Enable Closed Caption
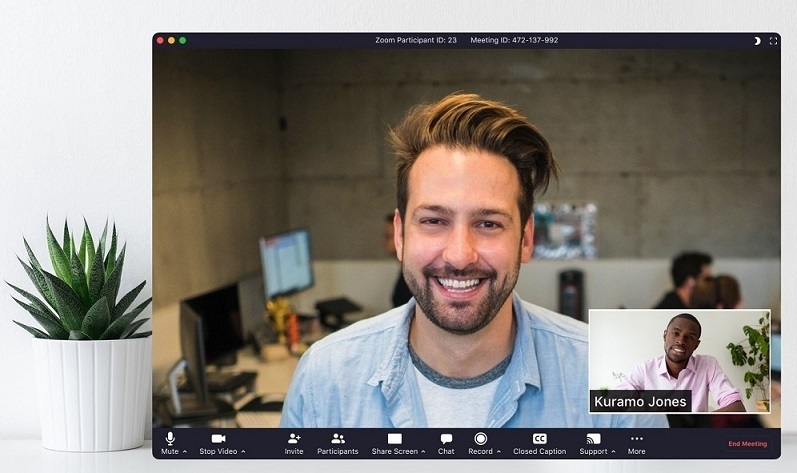Image resolution: width=797 pixels, height=473 pixels. click(x=539, y=439)
